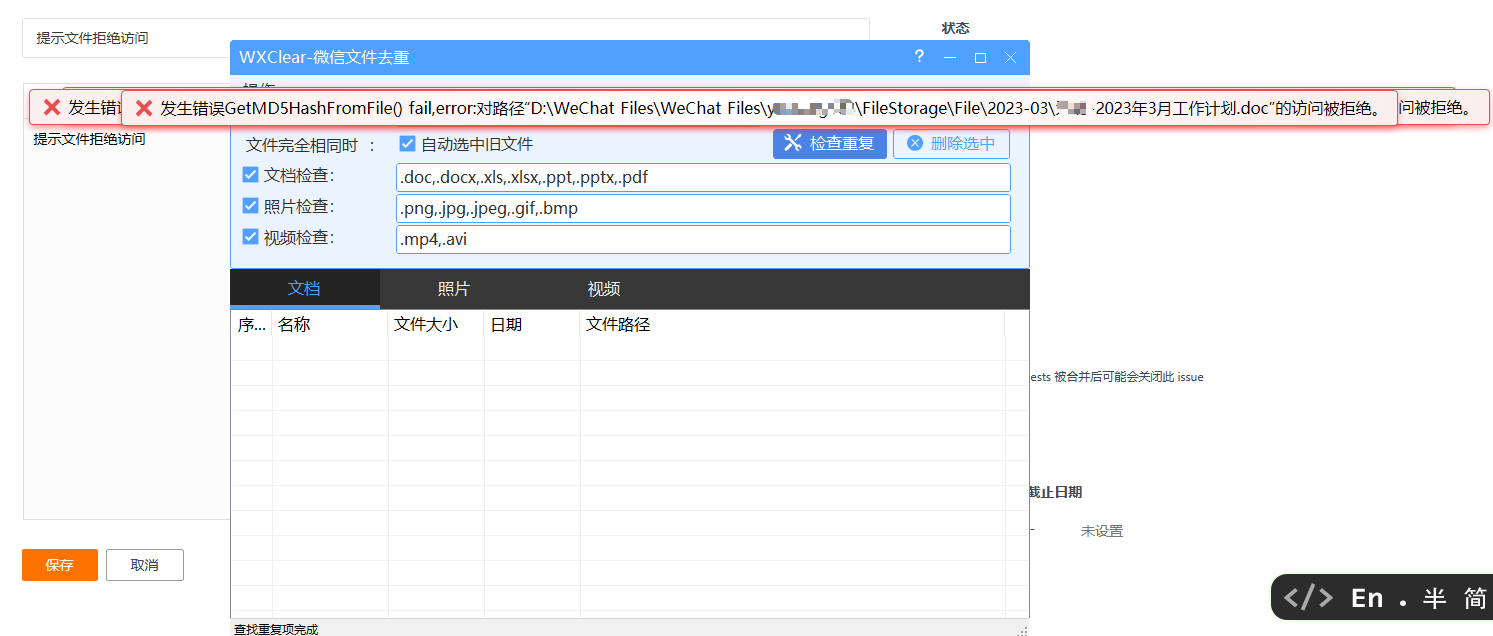Click the 未设置 deadline value
The width and height of the screenshot is (1493, 636).
[1102, 532]
